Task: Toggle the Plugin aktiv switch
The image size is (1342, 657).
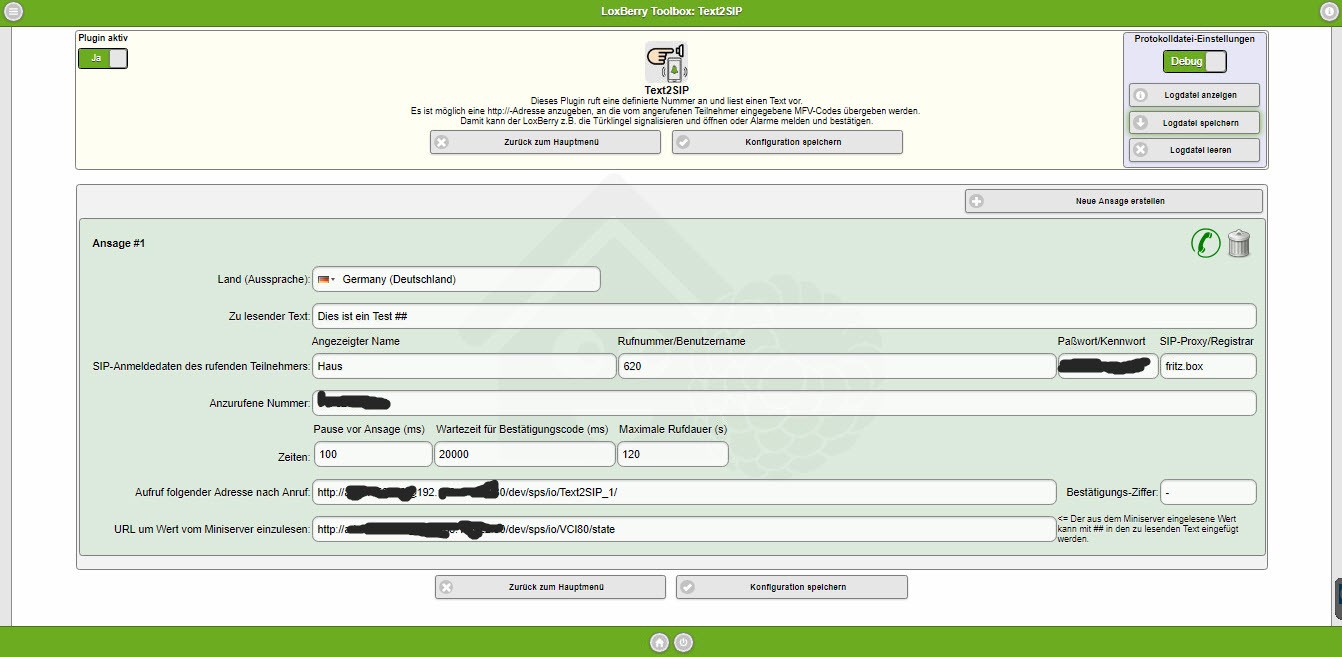Action: point(103,58)
